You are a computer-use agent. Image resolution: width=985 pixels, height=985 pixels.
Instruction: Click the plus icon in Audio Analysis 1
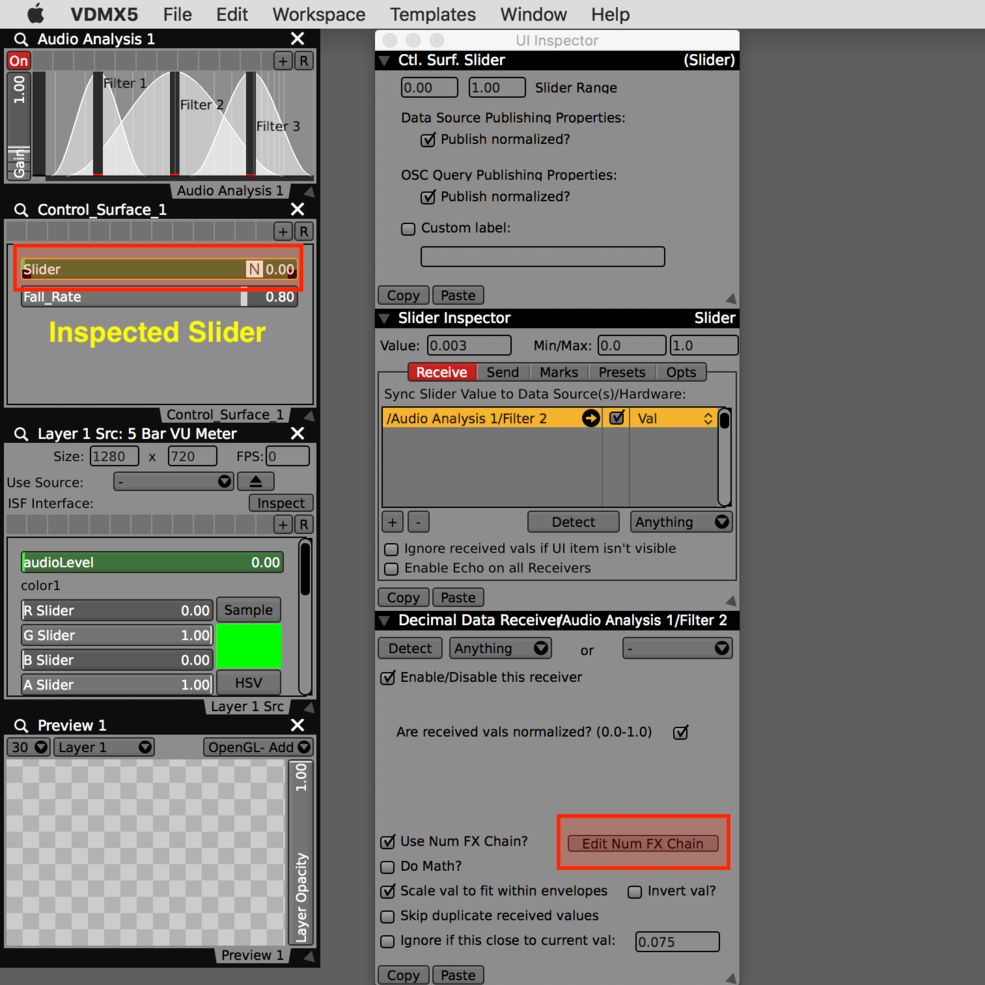(x=283, y=61)
